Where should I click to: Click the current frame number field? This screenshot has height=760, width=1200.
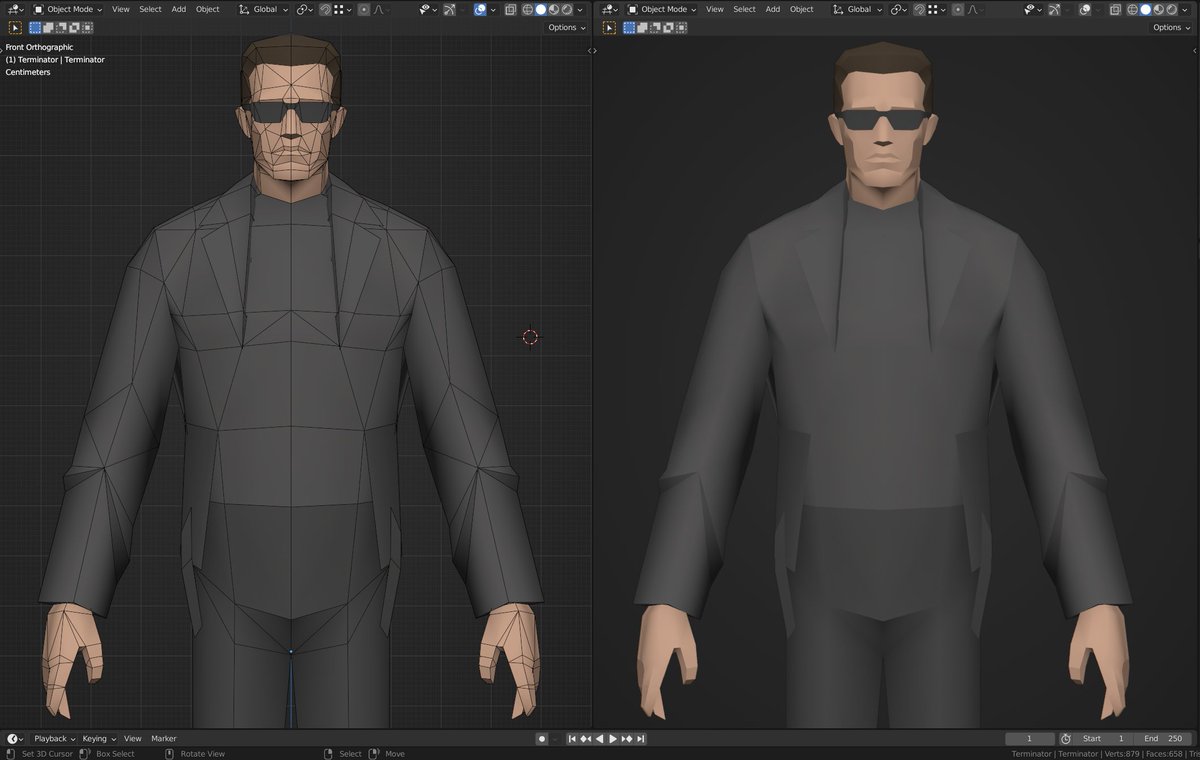[1029, 739]
